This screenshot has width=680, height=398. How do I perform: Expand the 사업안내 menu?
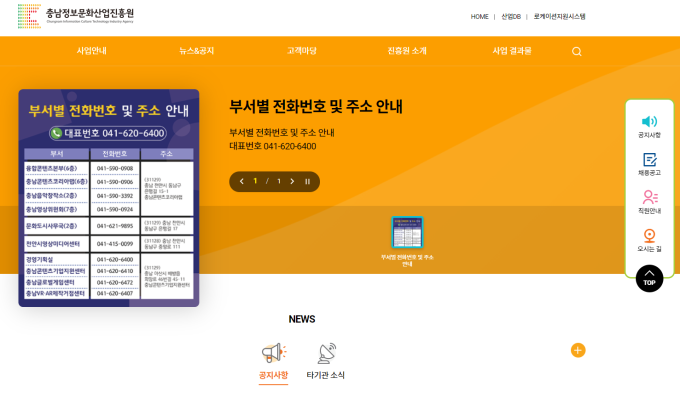92,51
